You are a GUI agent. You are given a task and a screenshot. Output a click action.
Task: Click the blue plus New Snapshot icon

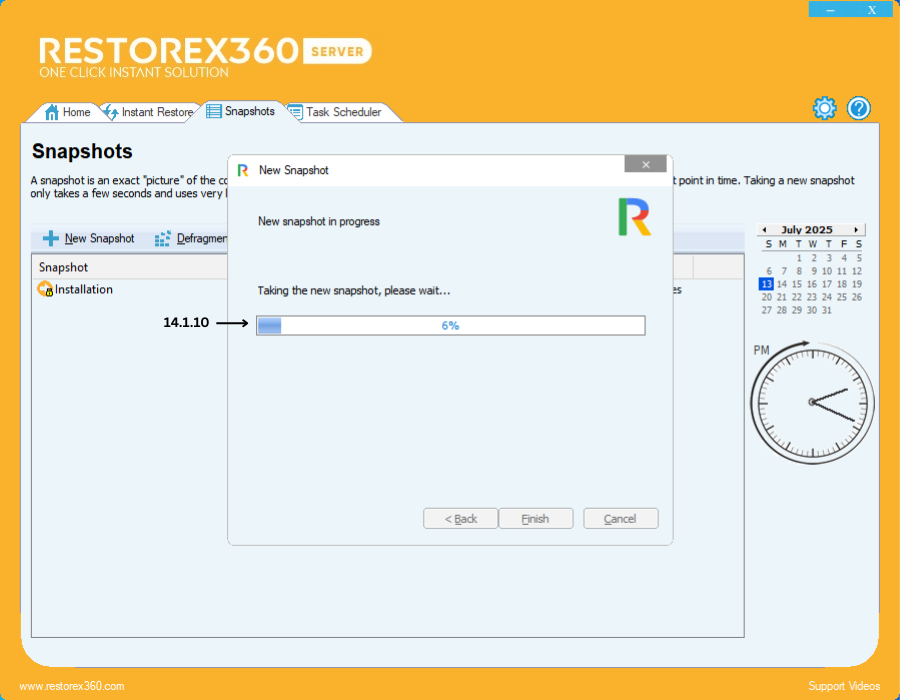pyautogui.click(x=51, y=238)
